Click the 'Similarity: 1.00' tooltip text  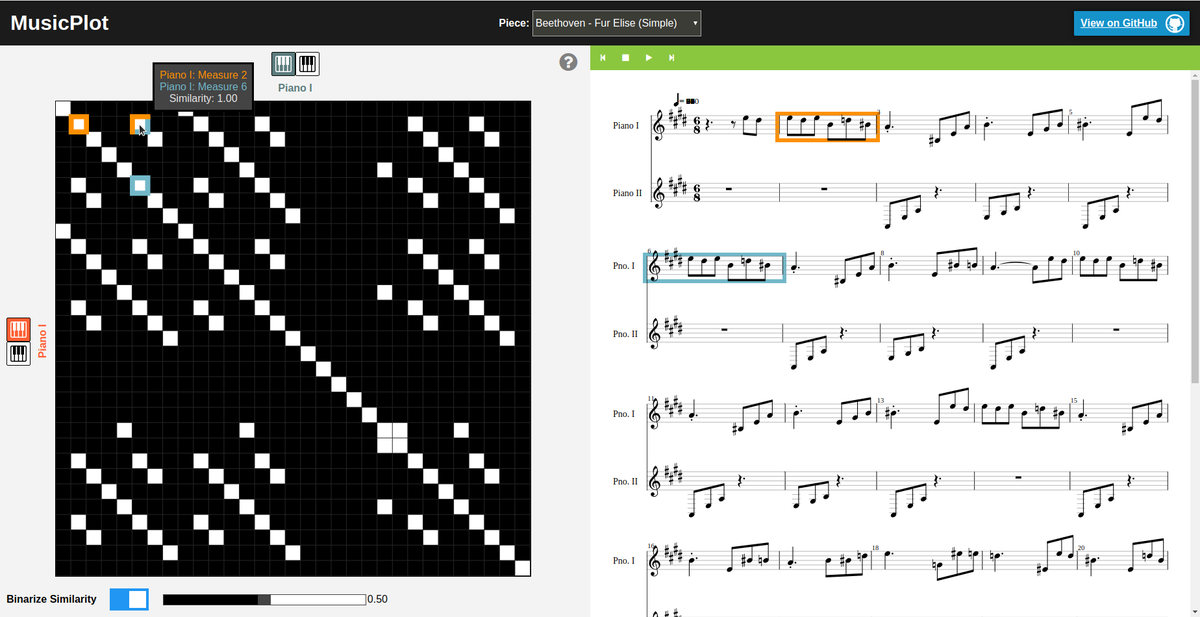tap(203, 99)
